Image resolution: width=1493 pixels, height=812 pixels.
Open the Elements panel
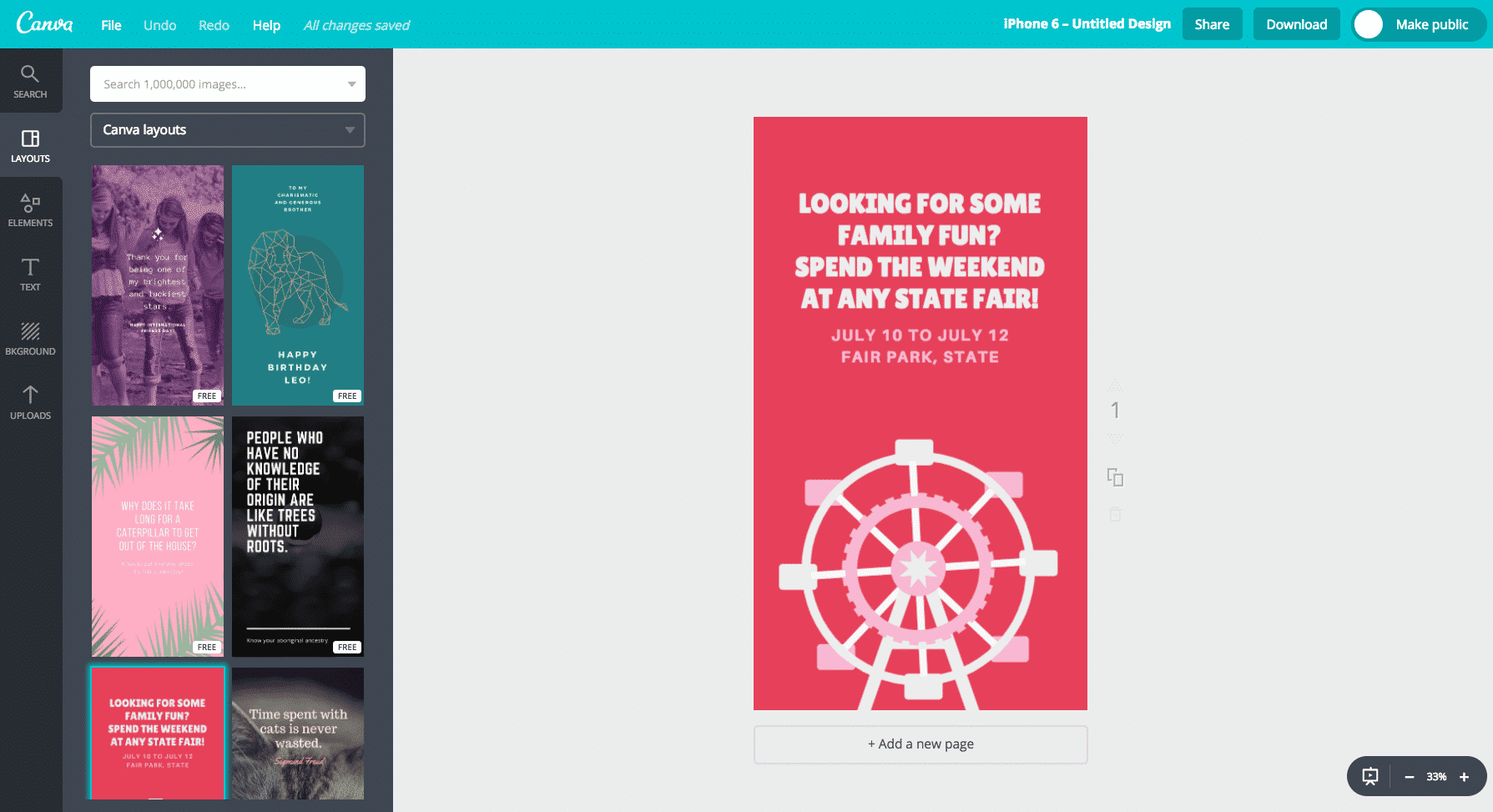tap(30, 210)
